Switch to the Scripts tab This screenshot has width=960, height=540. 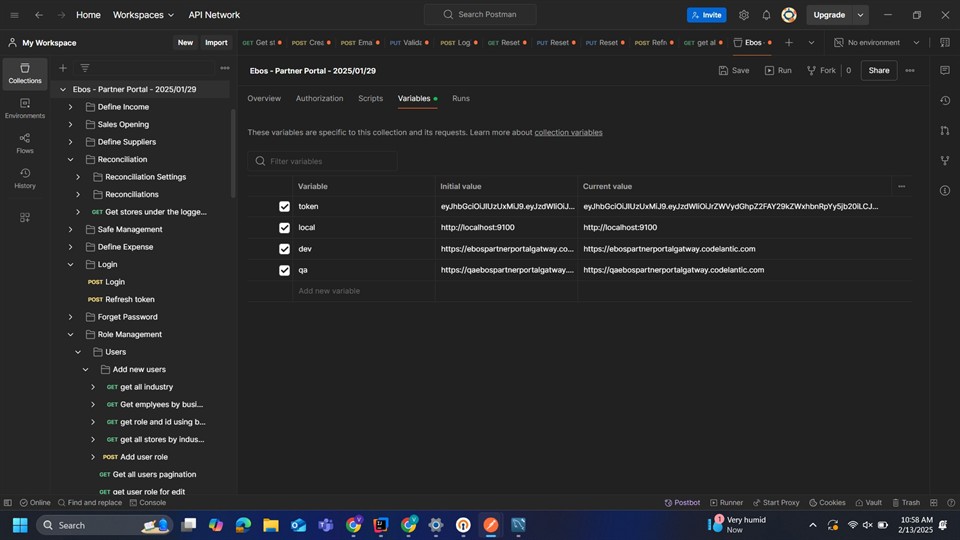370,98
